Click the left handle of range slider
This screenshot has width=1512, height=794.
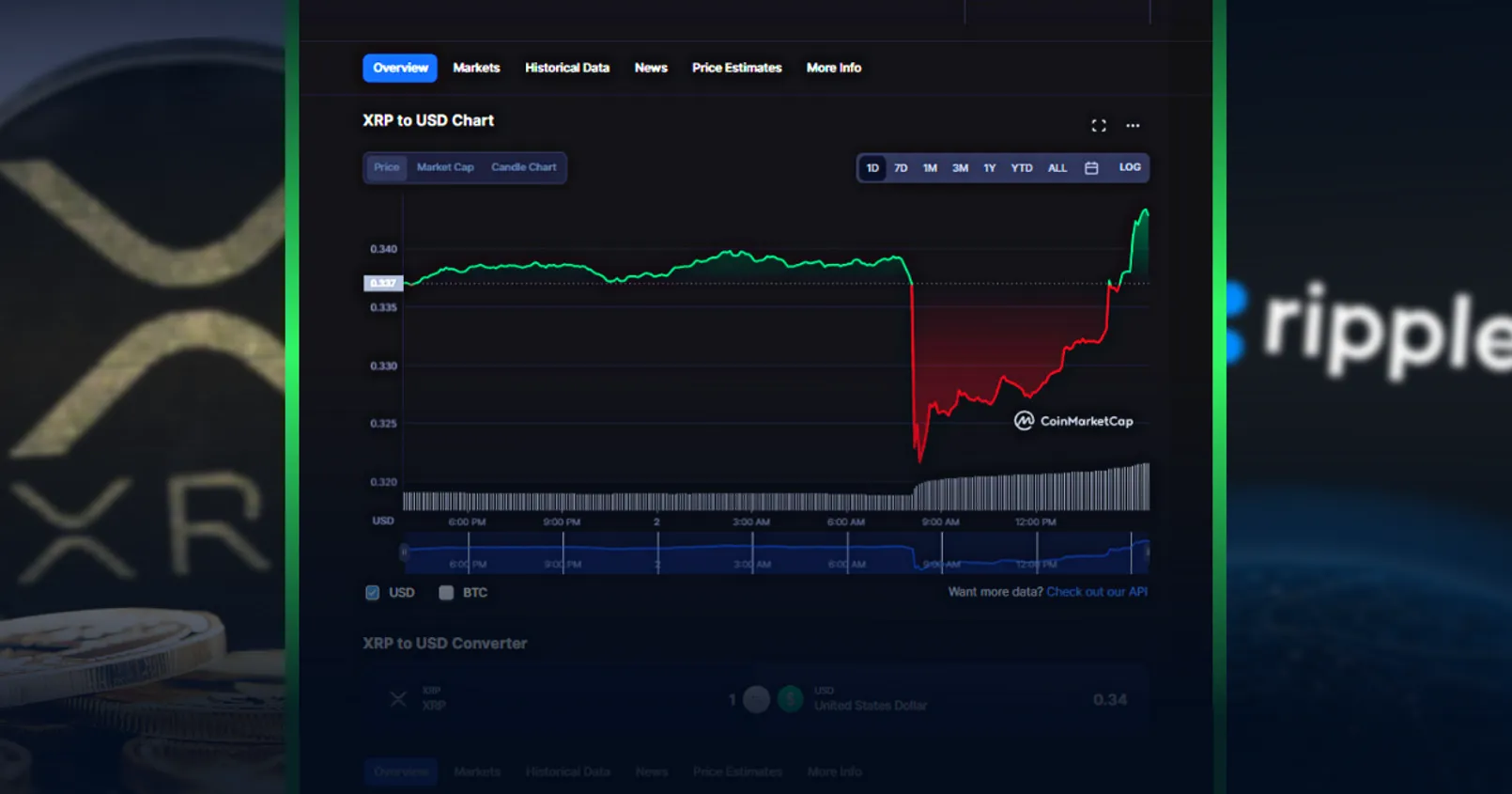[404, 552]
